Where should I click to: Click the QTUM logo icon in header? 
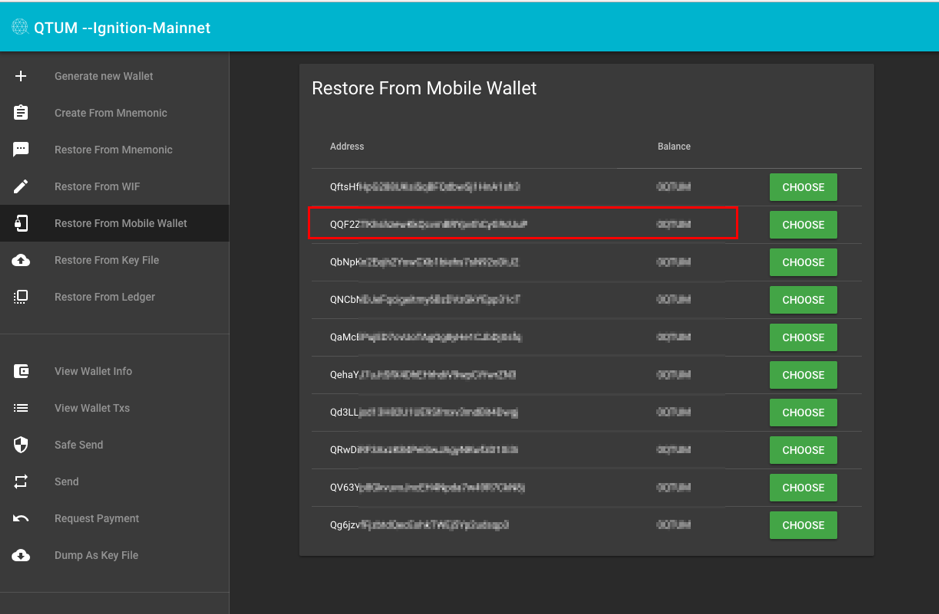click(x=20, y=27)
